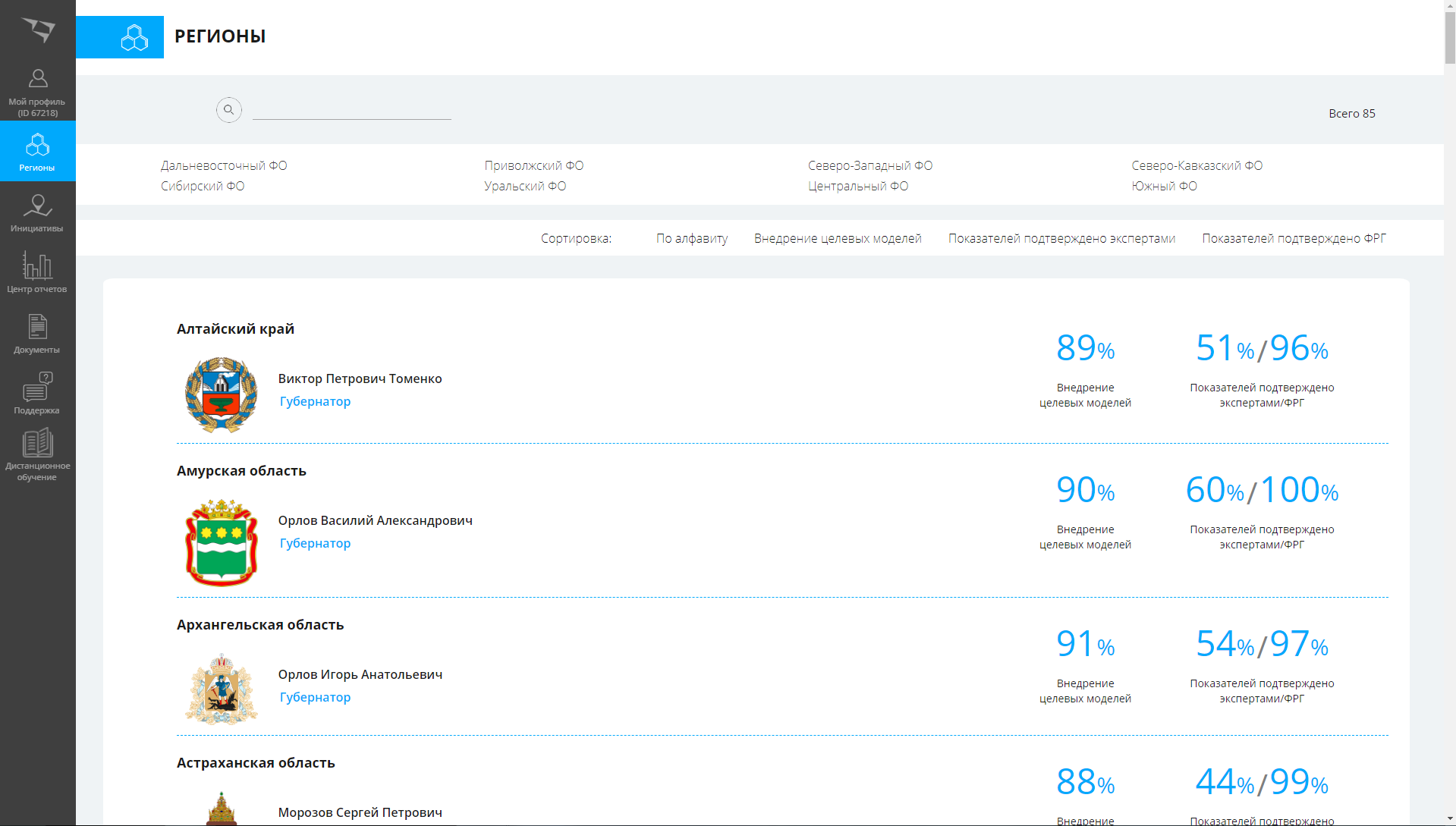Image resolution: width=1456 pixels, height=826 pixels.
Task: Filter by Дальневосточный ФО
Action: pos(224,165)
